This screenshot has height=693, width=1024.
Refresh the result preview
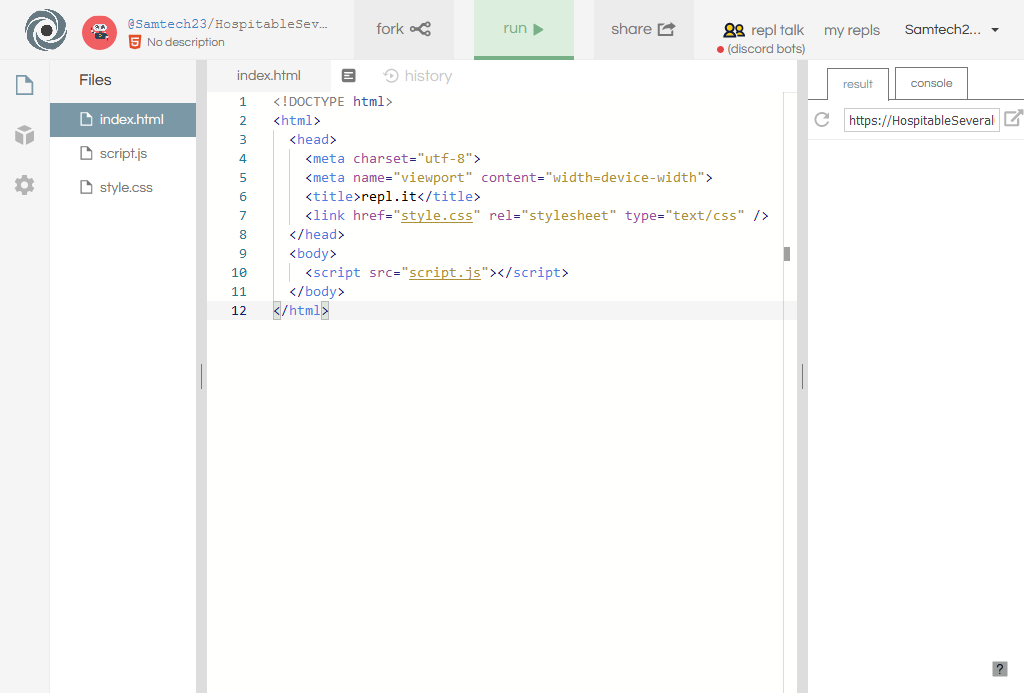tap(822, 120)
